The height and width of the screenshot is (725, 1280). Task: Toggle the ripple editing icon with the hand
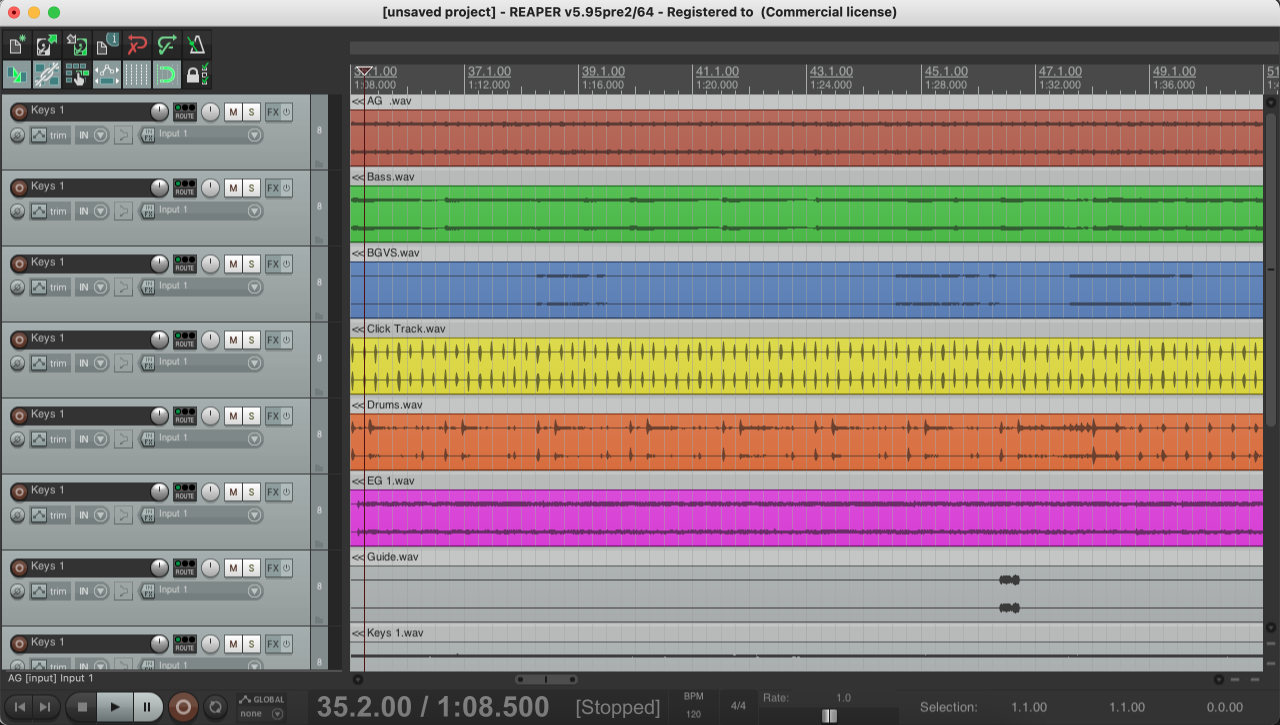[77, 74]
